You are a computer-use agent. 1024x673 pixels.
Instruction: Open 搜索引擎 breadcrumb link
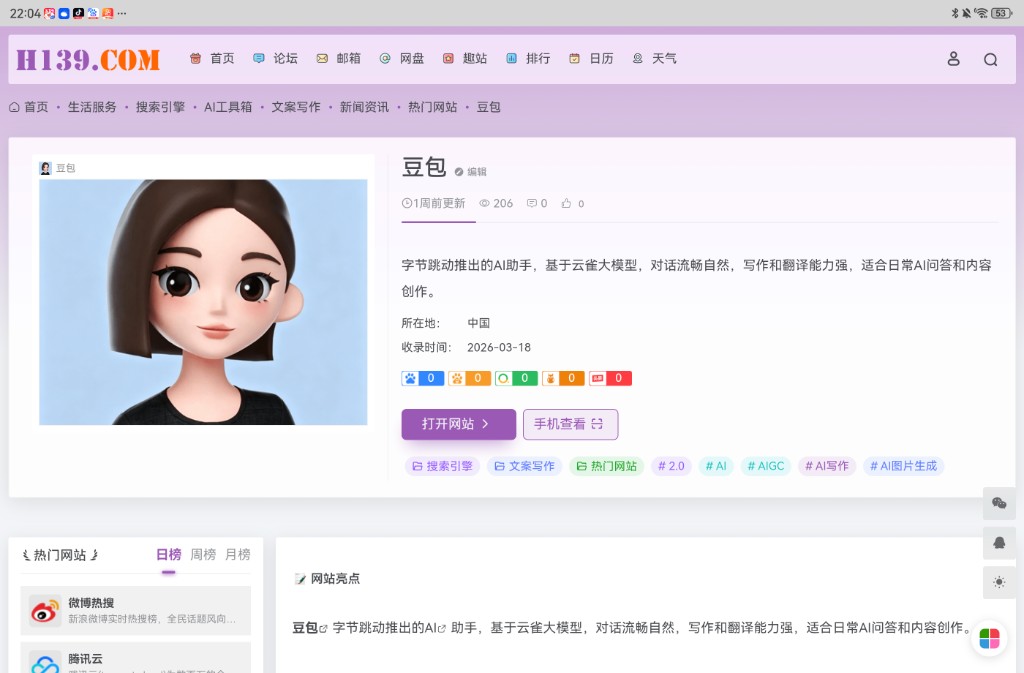160,107
